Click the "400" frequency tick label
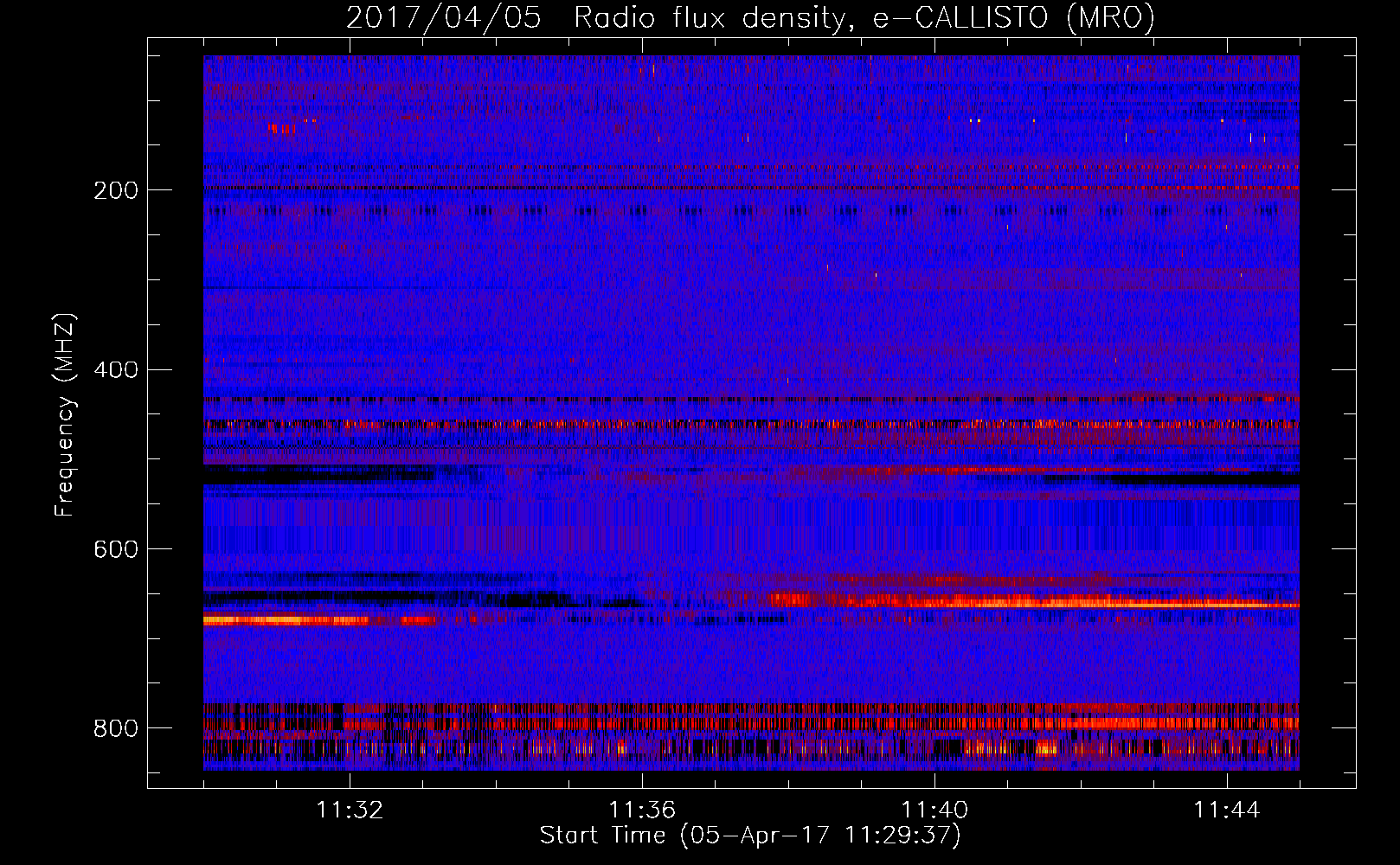 (x=116, y=370)
